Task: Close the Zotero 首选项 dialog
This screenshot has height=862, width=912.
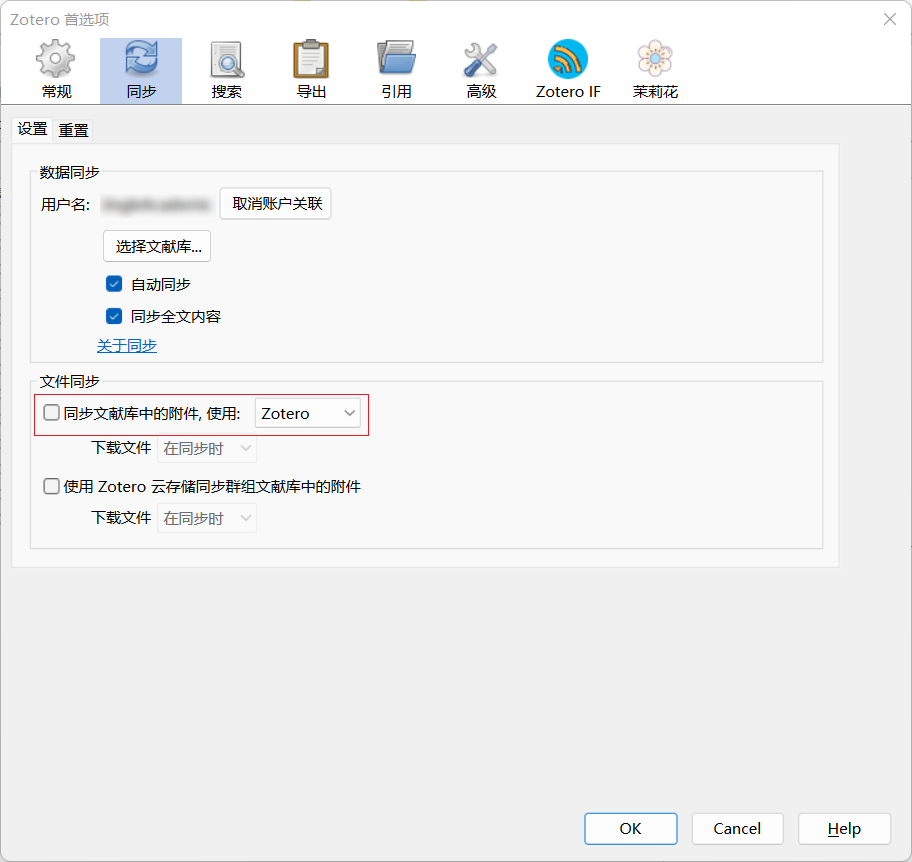Action: (889, 19)
